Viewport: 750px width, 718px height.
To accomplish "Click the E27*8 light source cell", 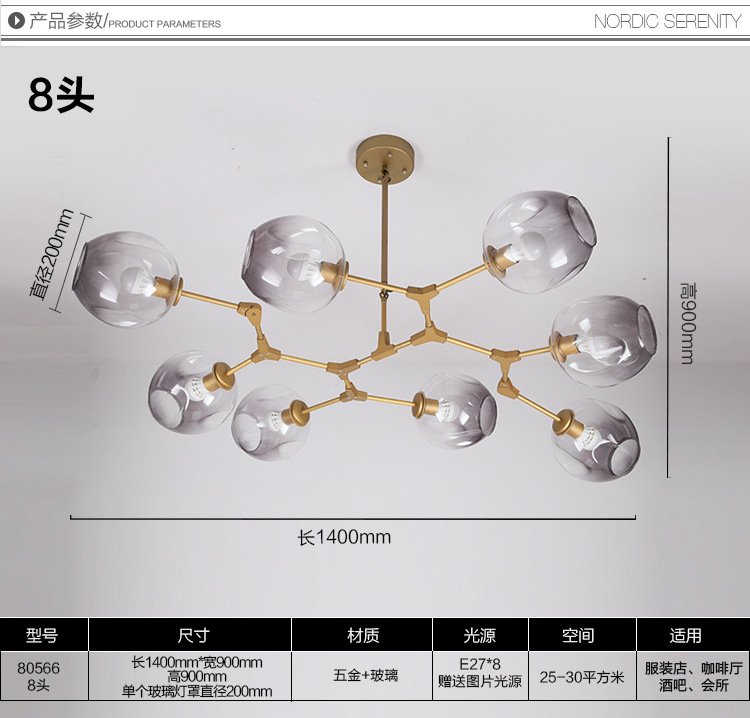I will click(x=481, y=676).
